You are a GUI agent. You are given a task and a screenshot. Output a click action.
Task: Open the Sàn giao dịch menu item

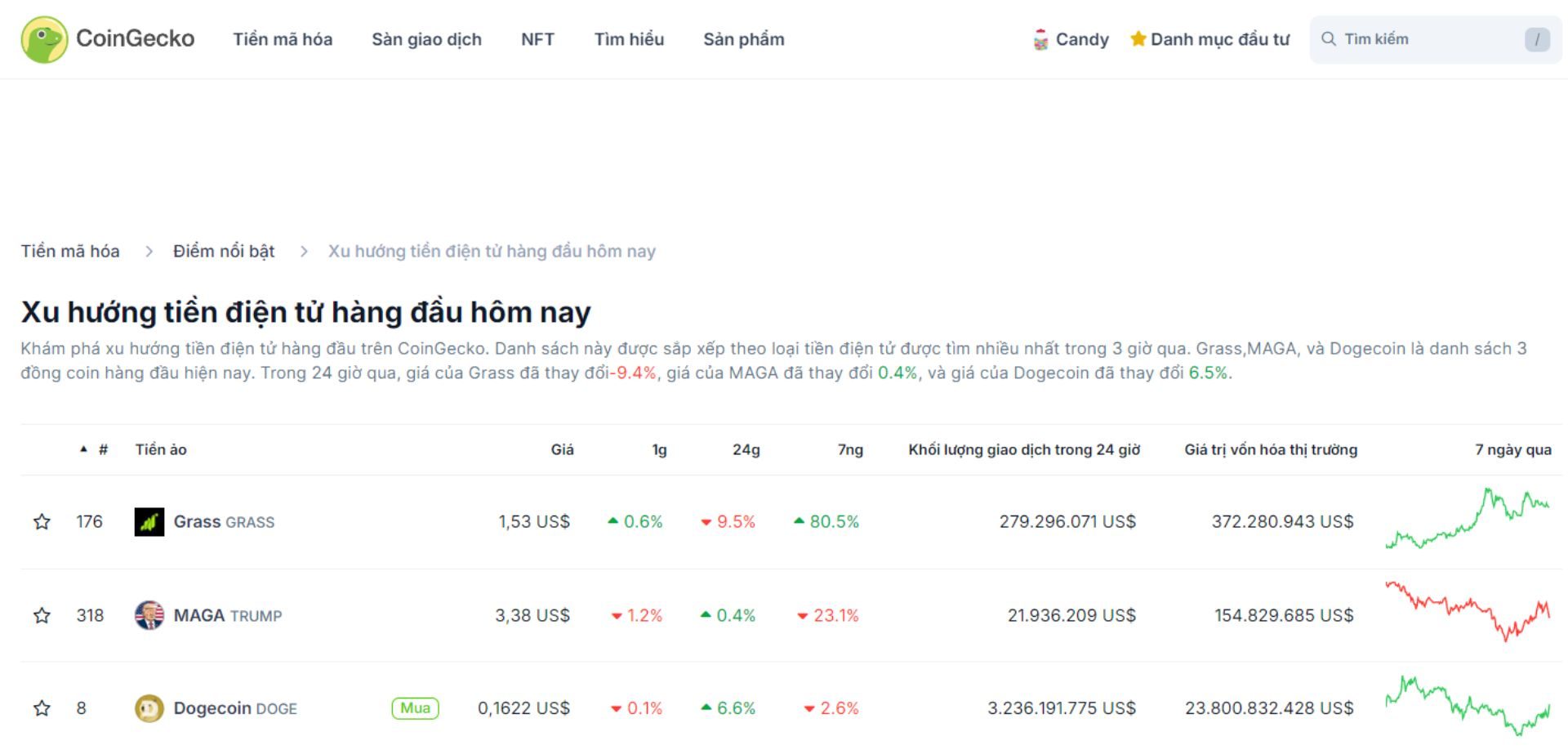coord(426,38)
